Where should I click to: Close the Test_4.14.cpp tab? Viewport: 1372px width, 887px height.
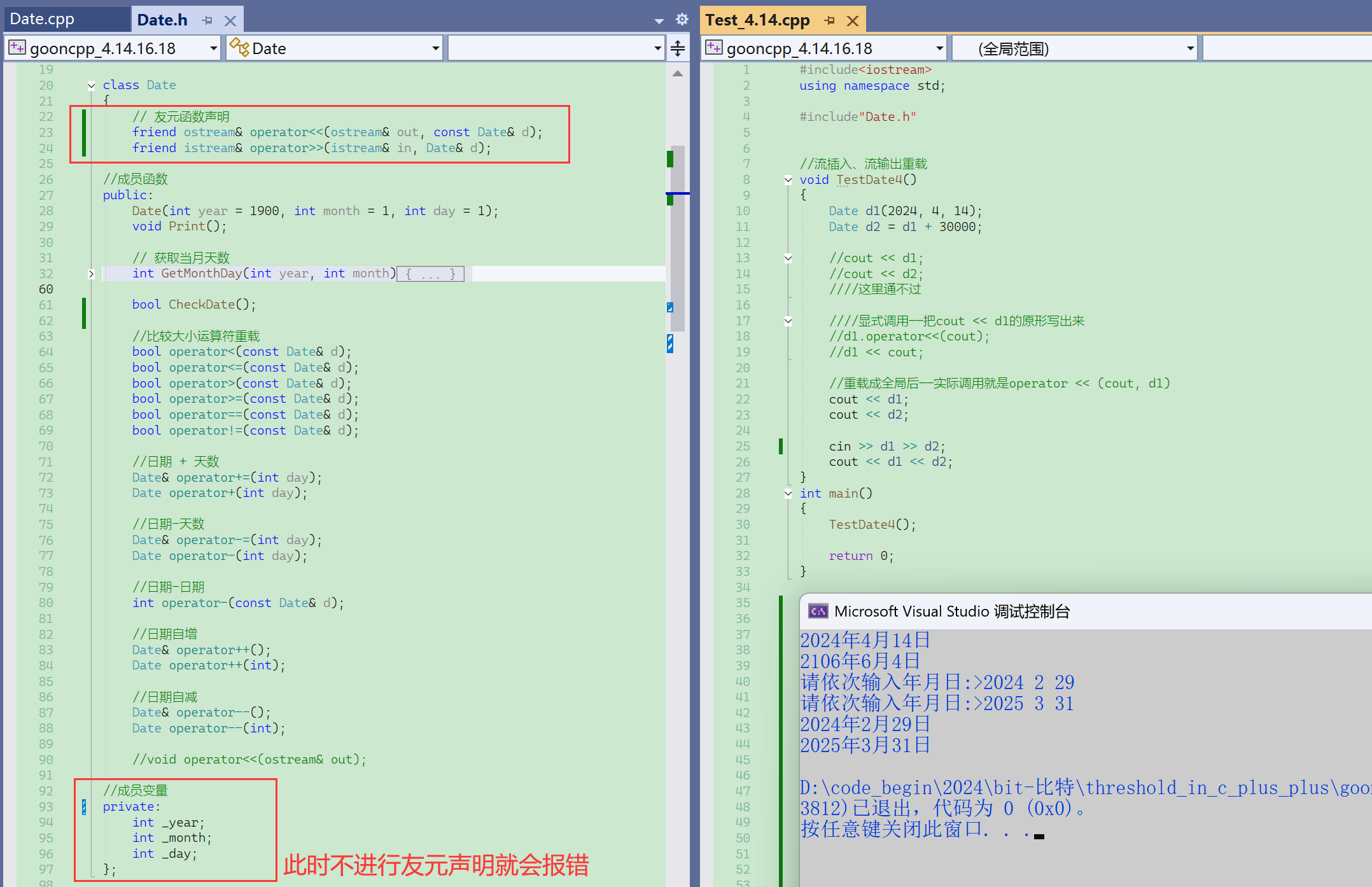pyautogui.click(x=853, y=20)
